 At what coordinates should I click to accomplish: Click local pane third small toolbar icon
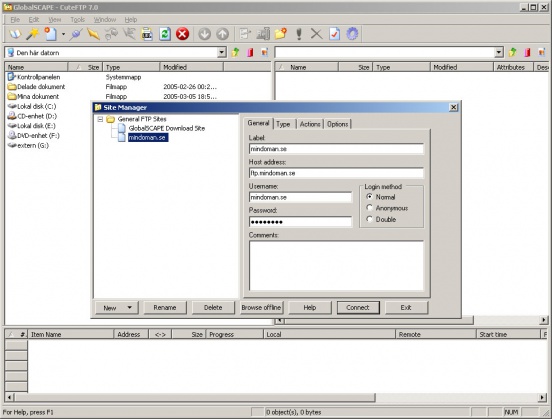[265, 53]
